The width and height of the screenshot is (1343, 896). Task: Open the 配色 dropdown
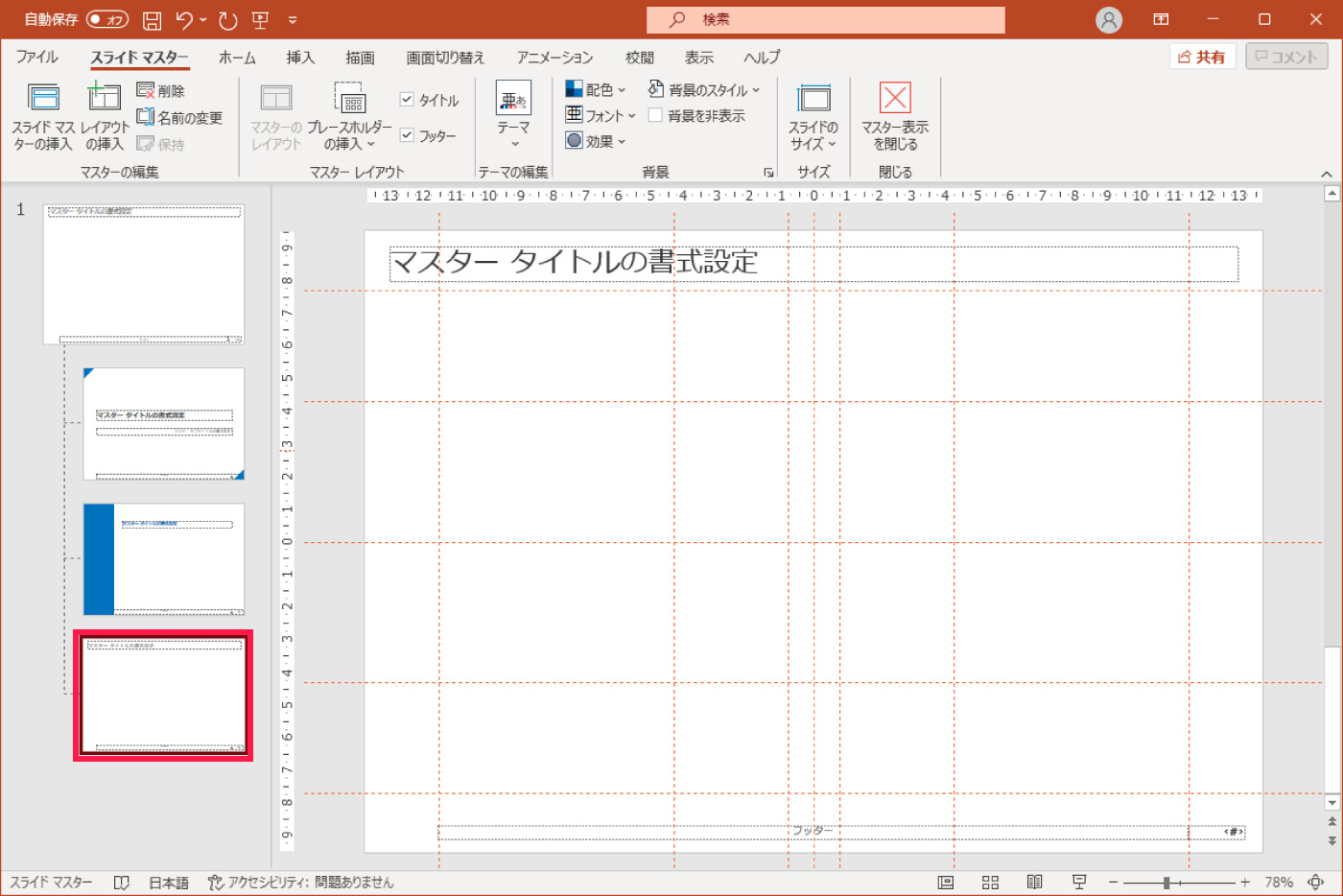pos(595,89)
